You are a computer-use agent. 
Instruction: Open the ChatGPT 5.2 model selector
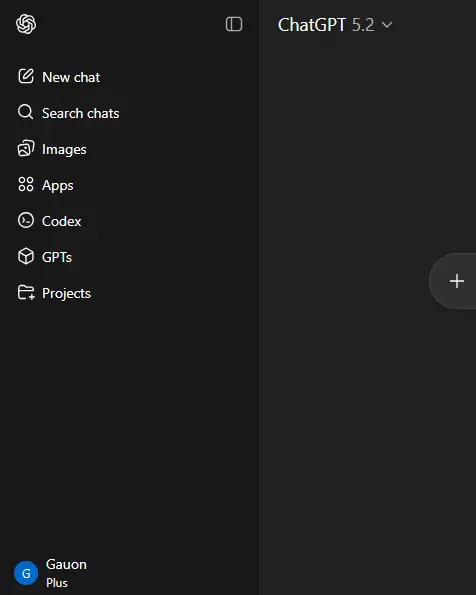(x=335, y=25)
